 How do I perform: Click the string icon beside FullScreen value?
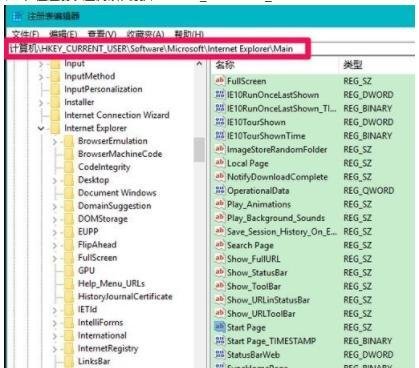click(x=220, y=80)
